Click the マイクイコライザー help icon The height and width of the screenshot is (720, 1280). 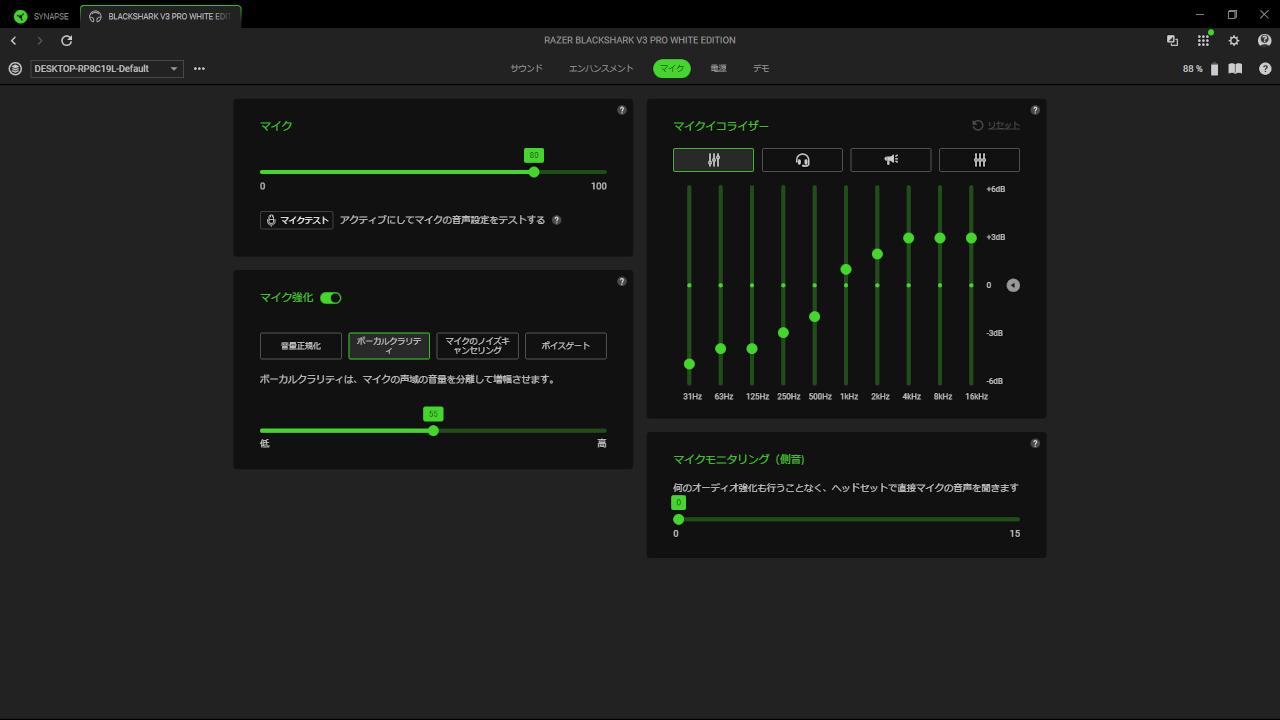[1035, 110]
